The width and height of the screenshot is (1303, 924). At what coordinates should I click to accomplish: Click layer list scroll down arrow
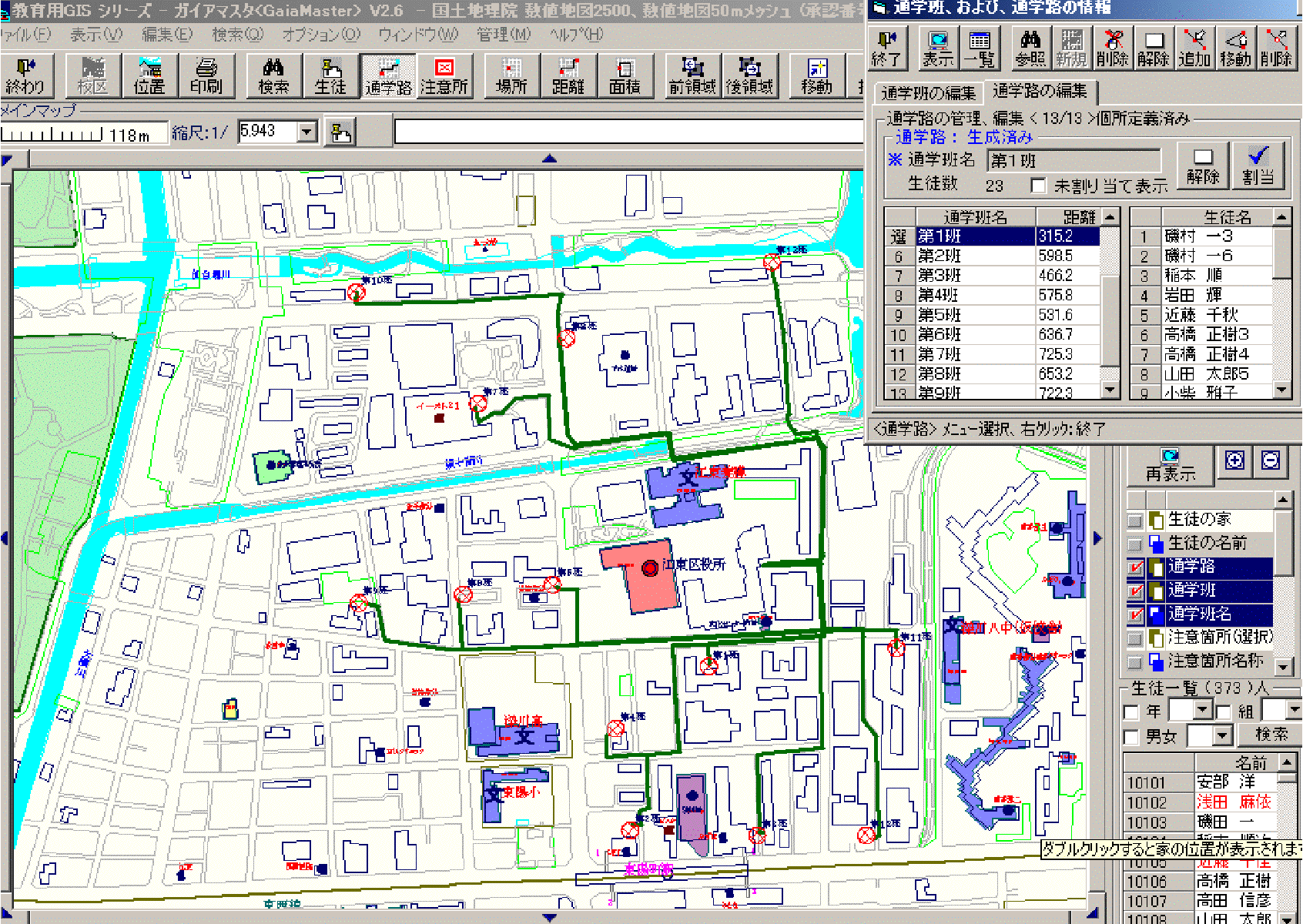pyautogui.click(x=1283, y=666)
